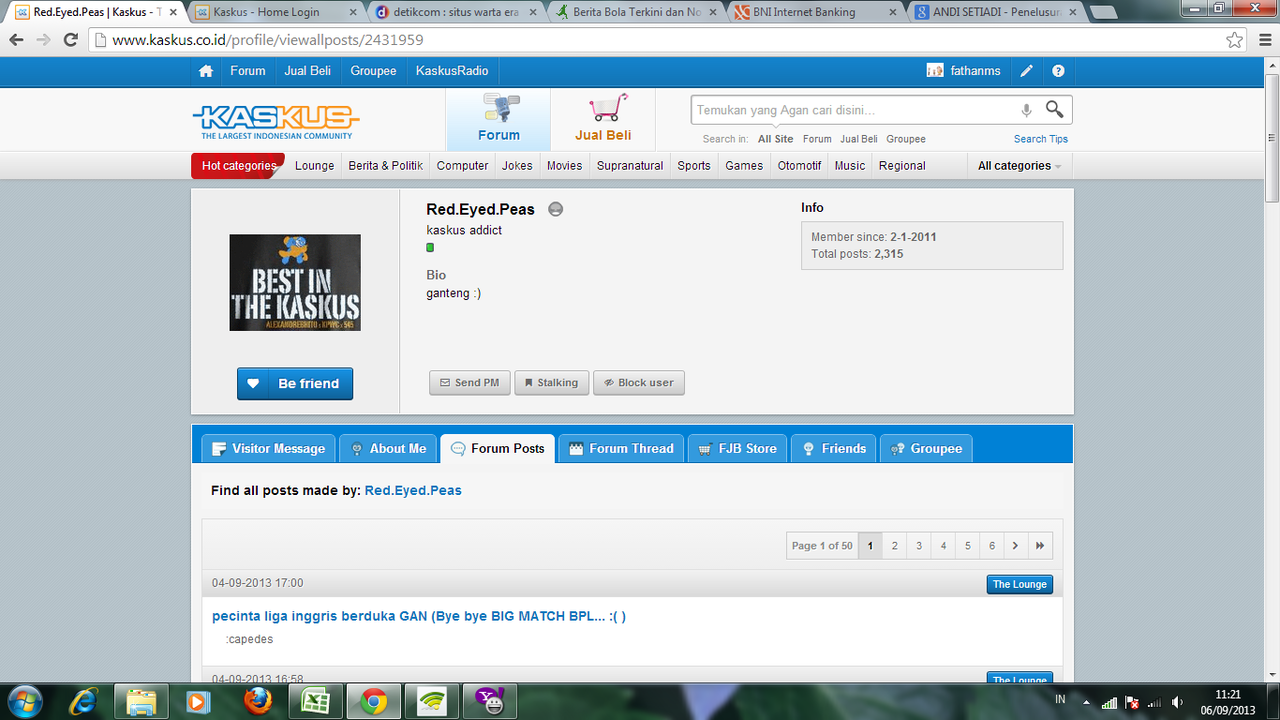
Task: Switch to the detikcom browser tab
Action: pos(457,12)
